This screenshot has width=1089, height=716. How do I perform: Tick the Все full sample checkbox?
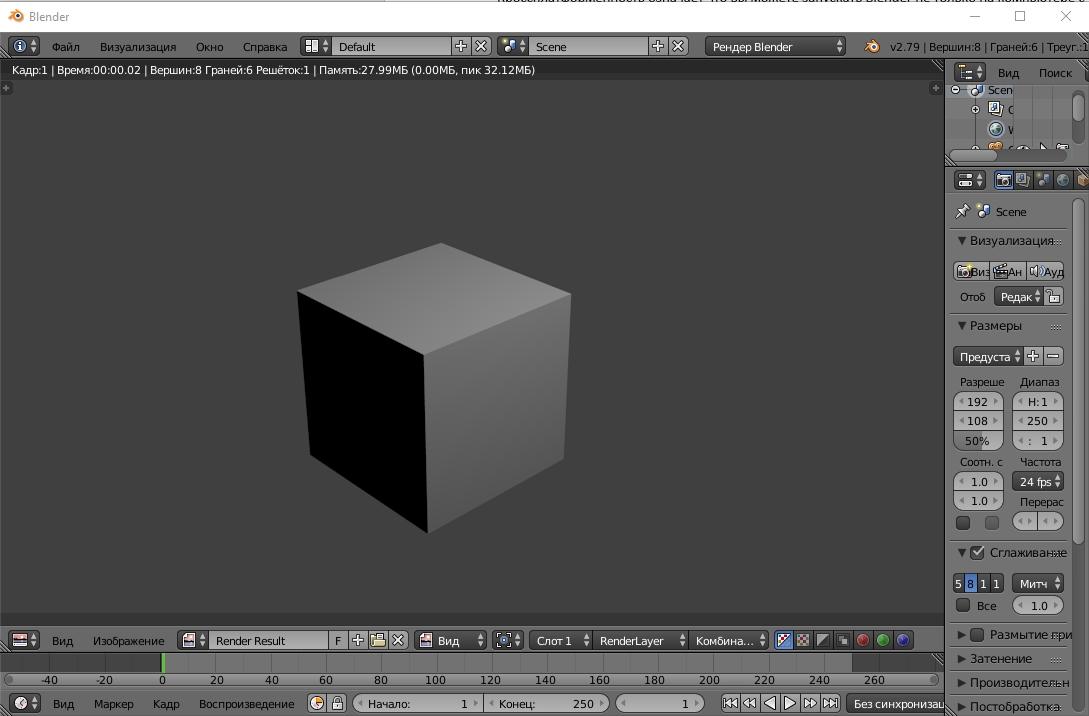[x=963, y=605]
